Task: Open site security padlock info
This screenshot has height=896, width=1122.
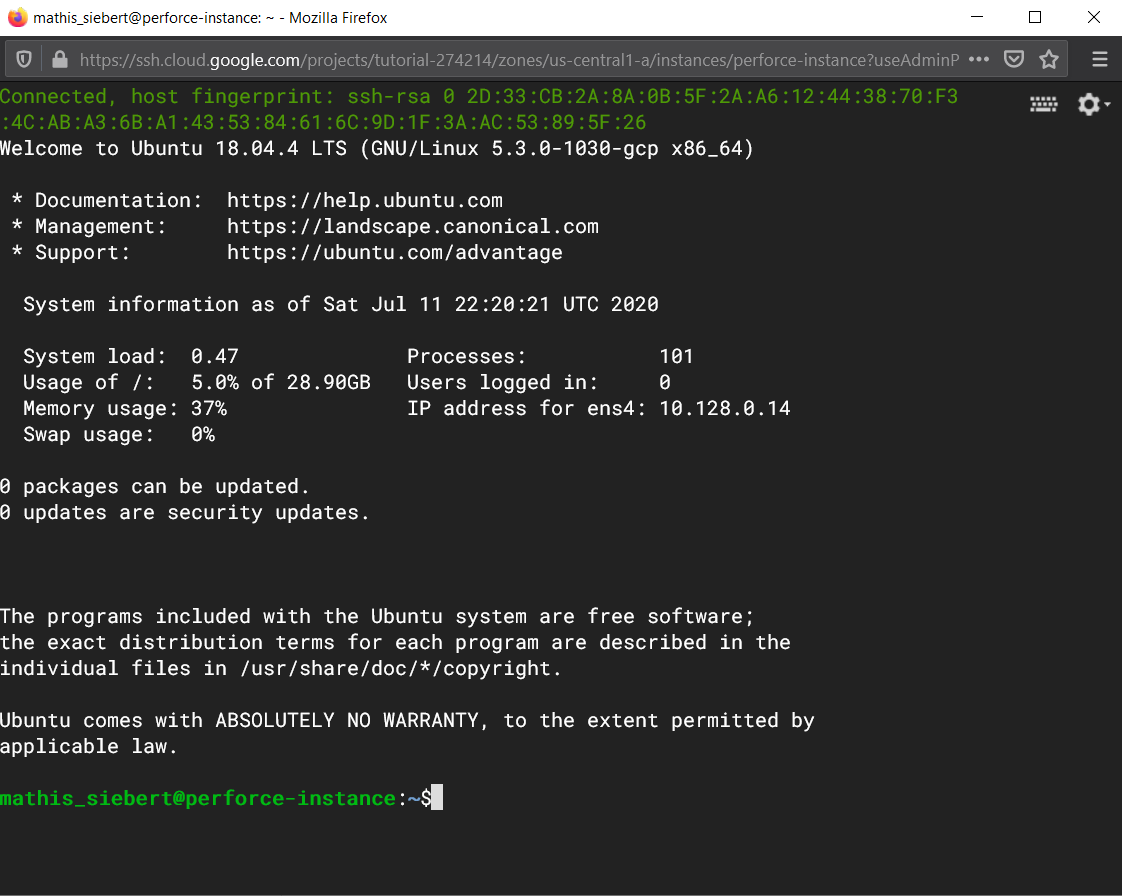Action: click(x=60, y=59)
